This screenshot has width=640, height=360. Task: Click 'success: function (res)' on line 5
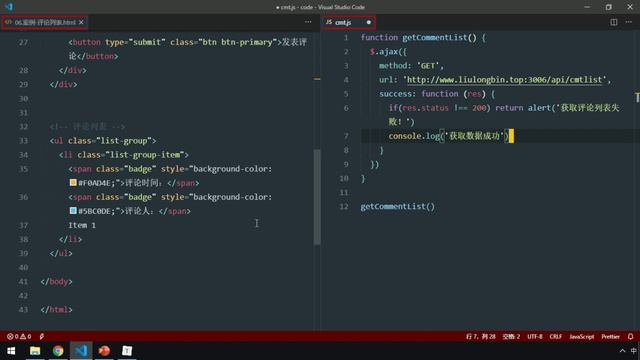(x=437, y=94)
